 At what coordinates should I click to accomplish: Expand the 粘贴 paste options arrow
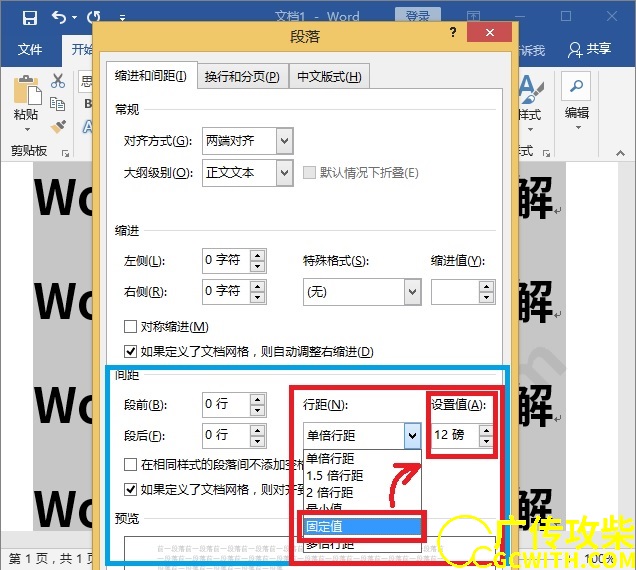(27, 129)
